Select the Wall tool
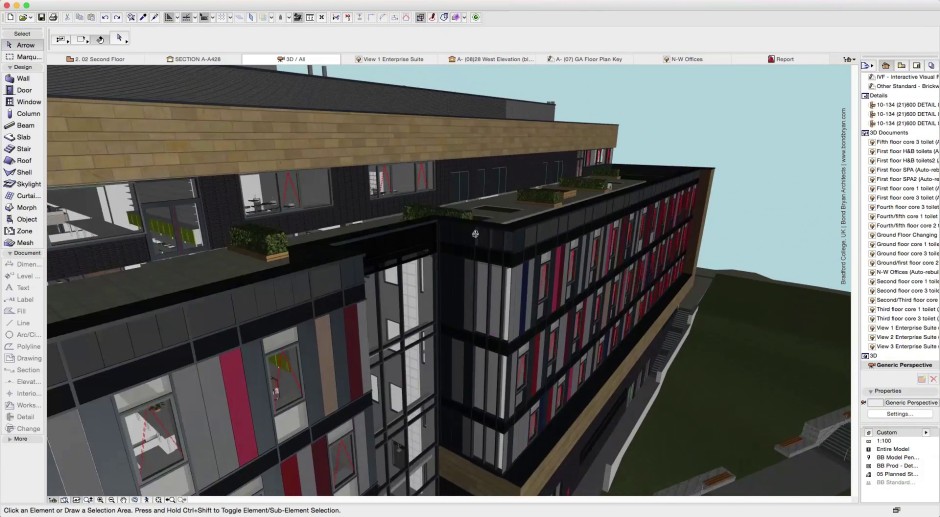The width and height of the screenshot is (940, 517). pyautogui.click(x=22, y=79)
